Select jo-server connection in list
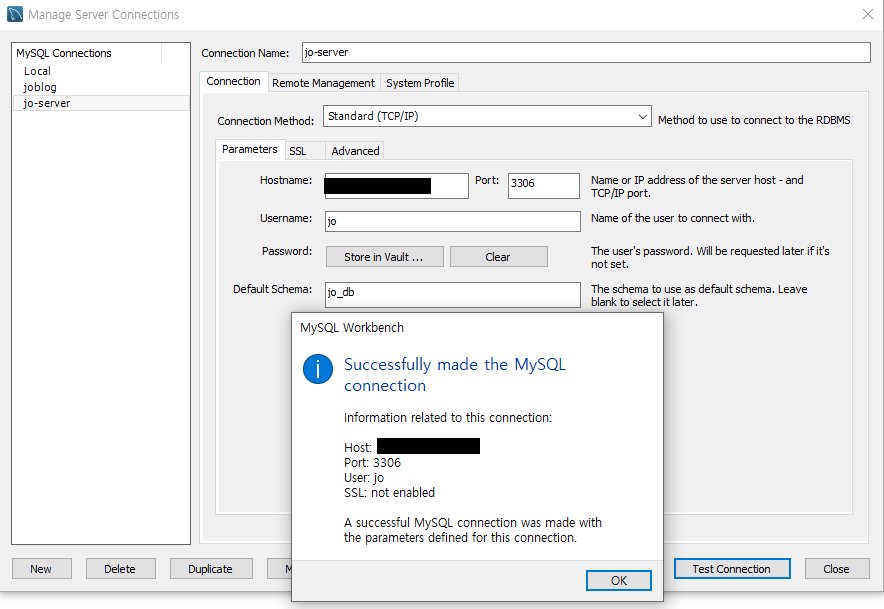Viewport: 884px width, 609px height. [x=101, y=103]
